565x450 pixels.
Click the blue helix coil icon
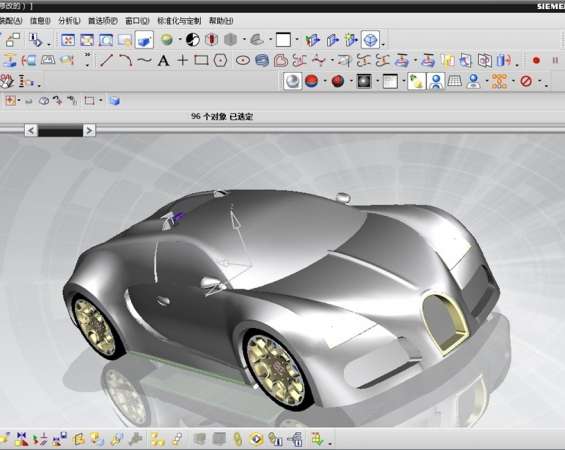pos(262,61)
